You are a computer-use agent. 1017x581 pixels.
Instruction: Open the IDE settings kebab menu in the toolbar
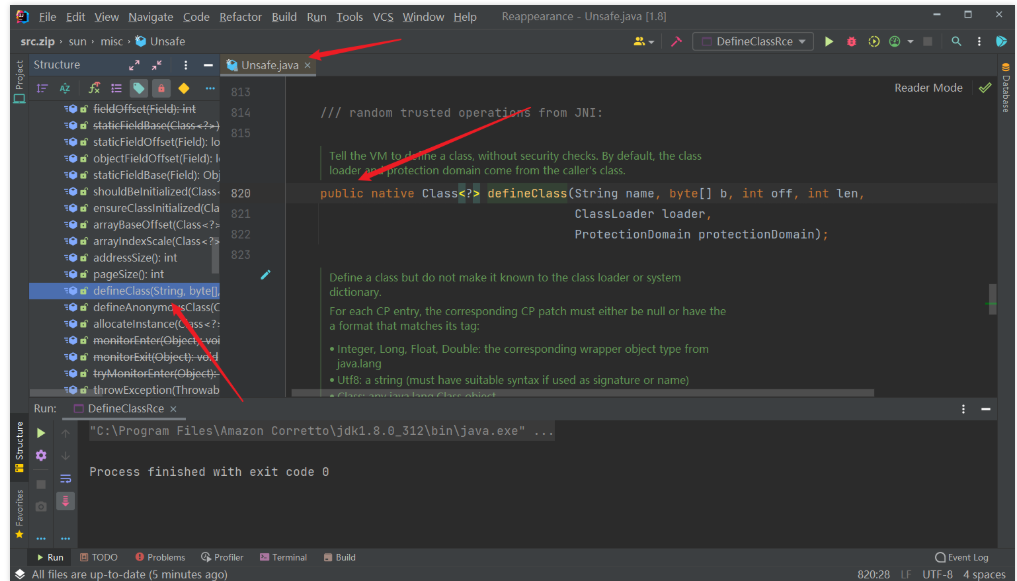(x=979, y=42)
